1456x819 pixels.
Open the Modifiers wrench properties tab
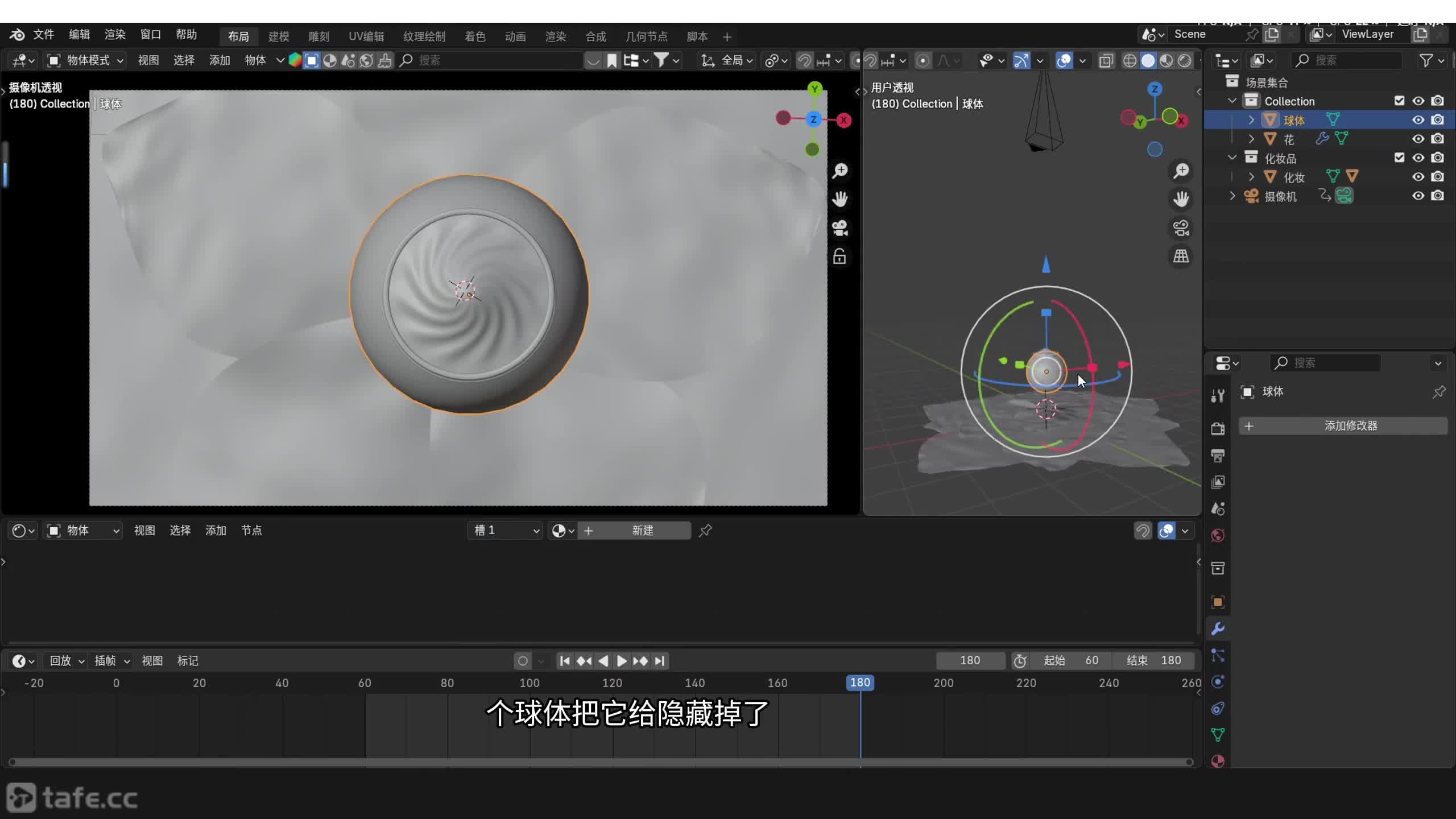pyautogui.click(x=1218, y=628)
